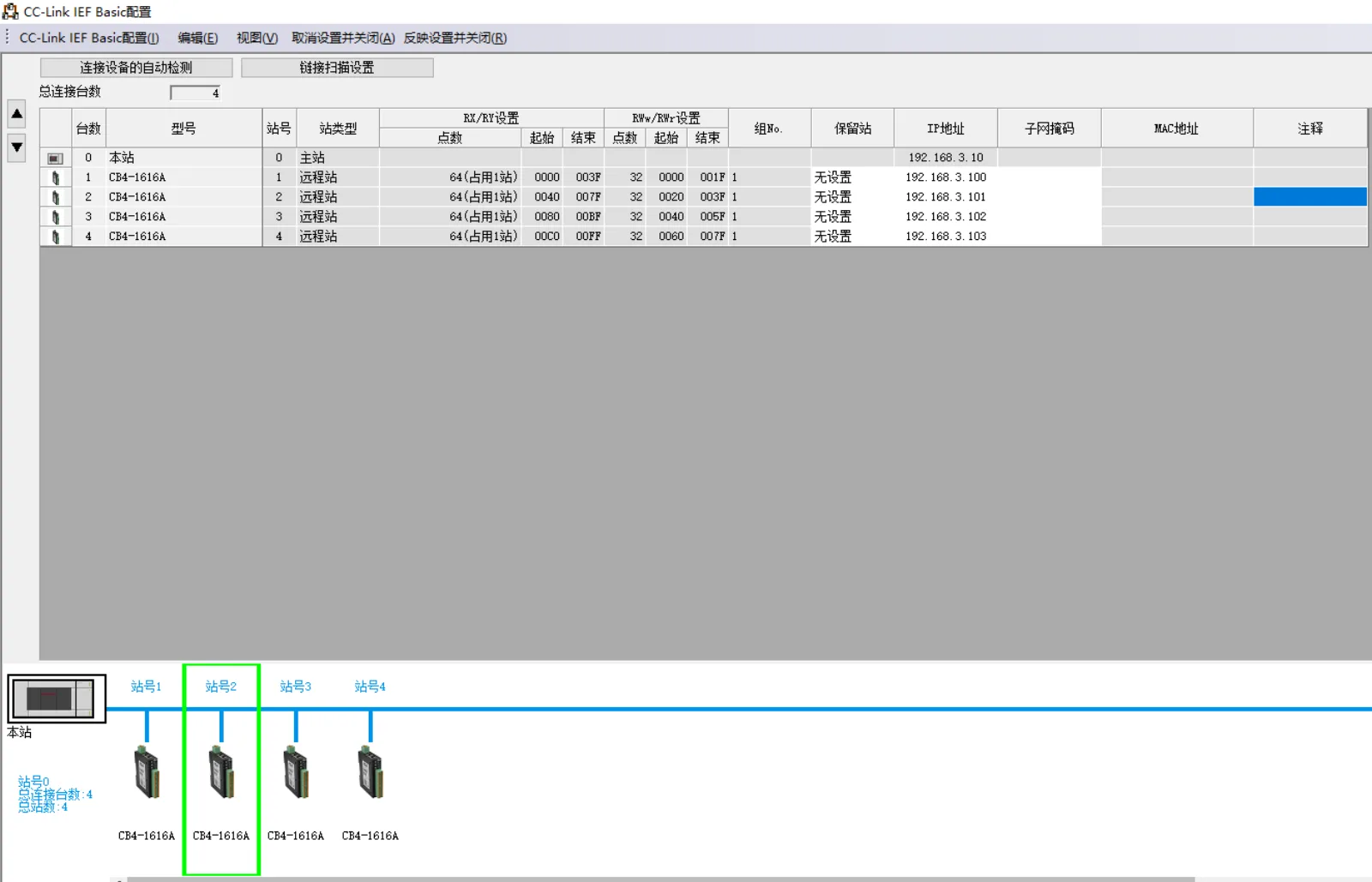Click the 站类型 column header
The image size is (1372, 882).
[338, 129]
